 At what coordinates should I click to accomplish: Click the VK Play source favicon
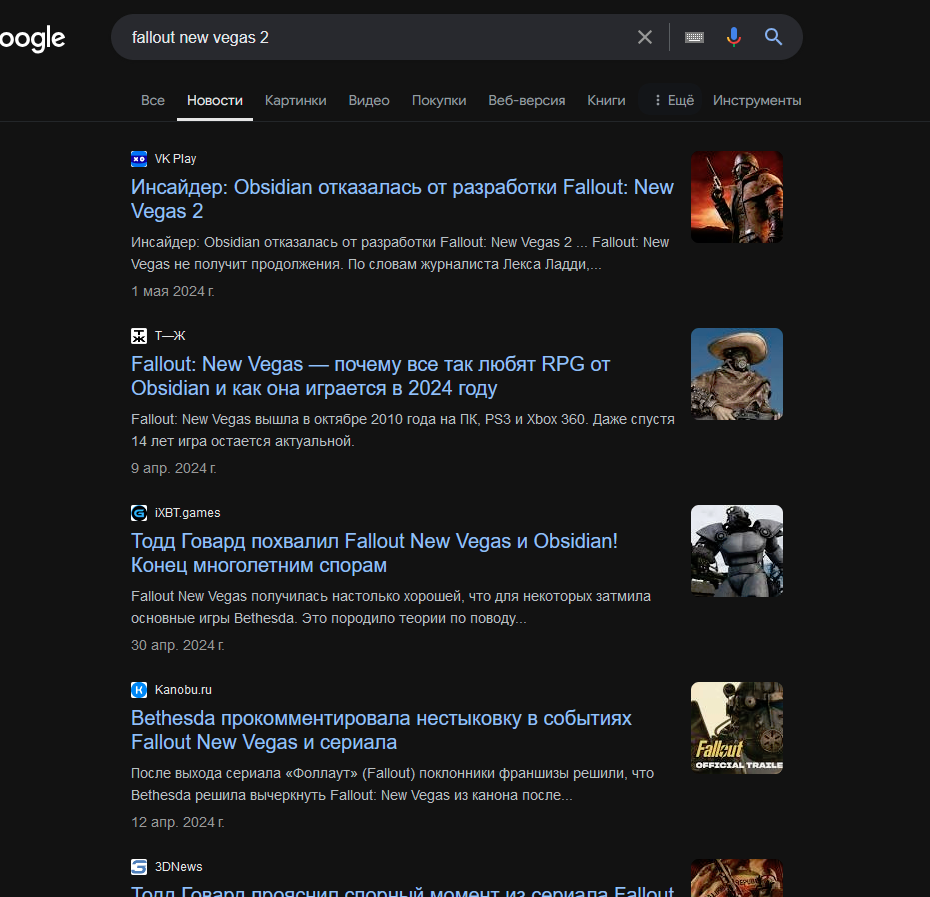coord(139,159)
